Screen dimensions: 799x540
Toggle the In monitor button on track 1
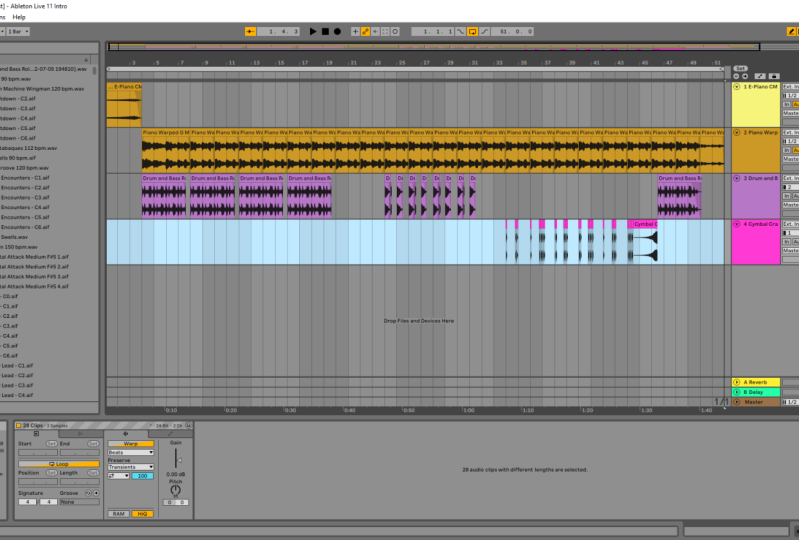(787, 104)
